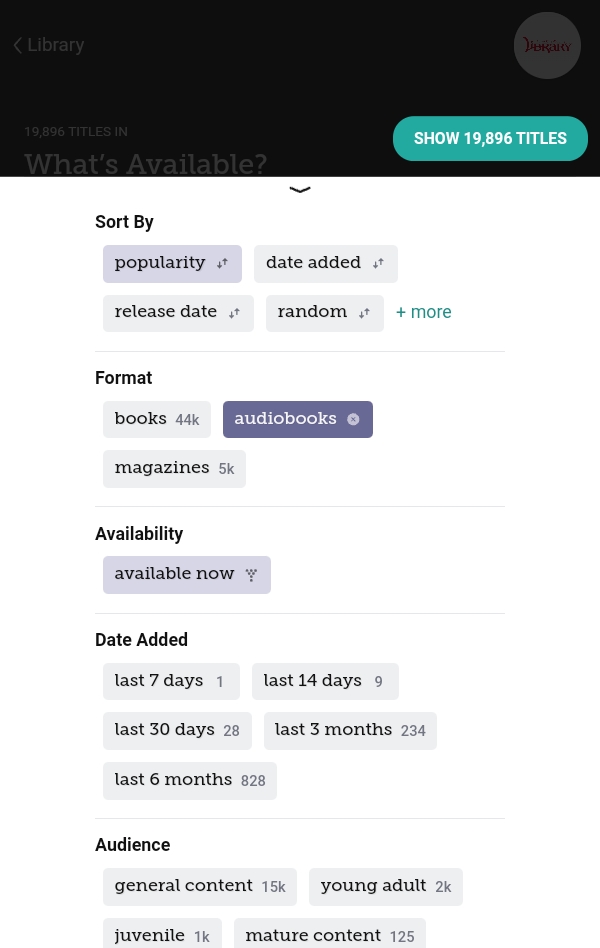Choose last 6 months filter
This screenshot has width=600, height=948.
[x=190, y=780]
